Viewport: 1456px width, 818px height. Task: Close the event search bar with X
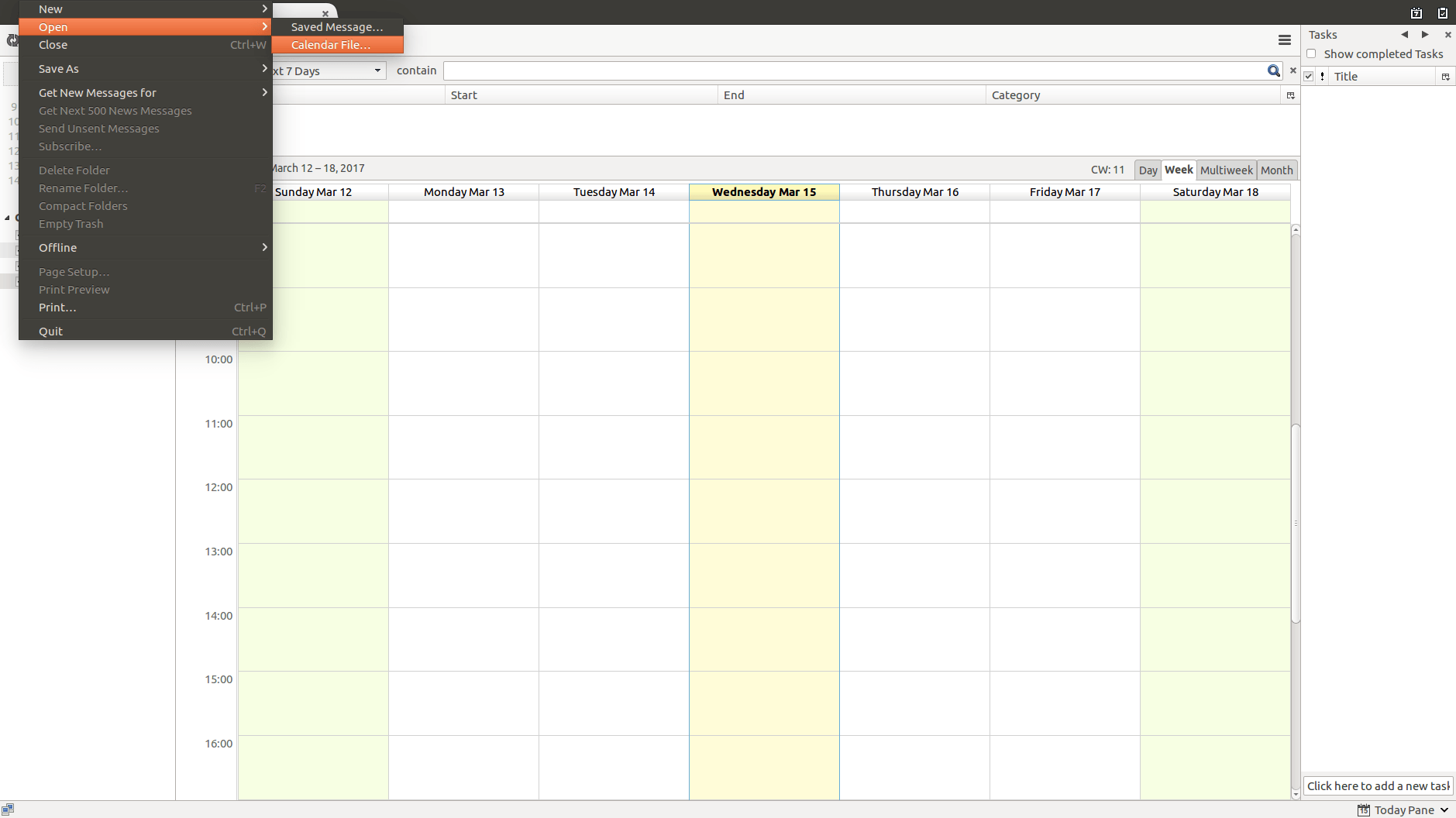pos(1293,70)
